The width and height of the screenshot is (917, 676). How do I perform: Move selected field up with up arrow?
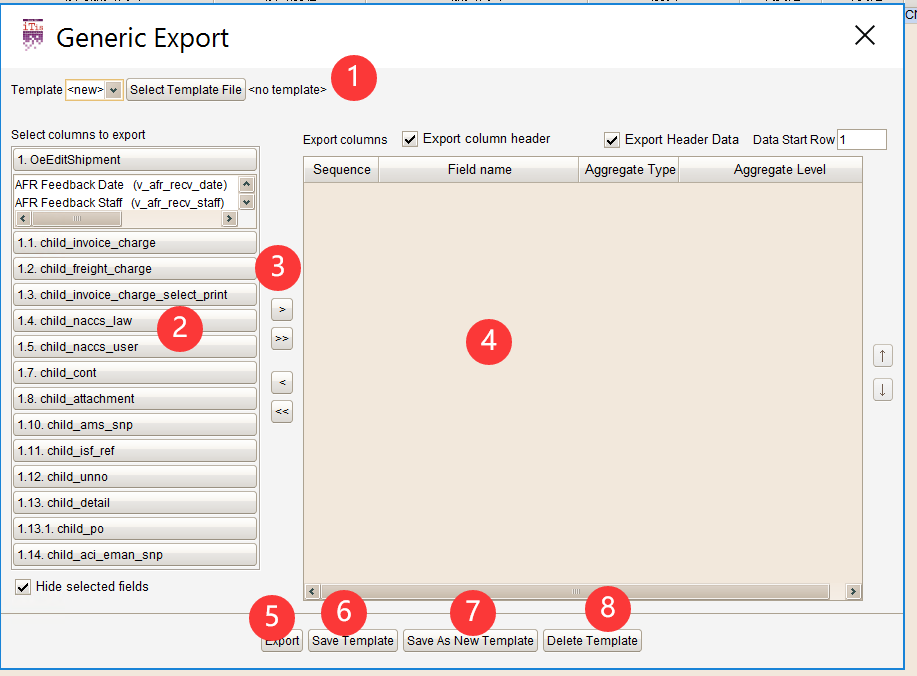pyautogui.click(x=882, y=356)
